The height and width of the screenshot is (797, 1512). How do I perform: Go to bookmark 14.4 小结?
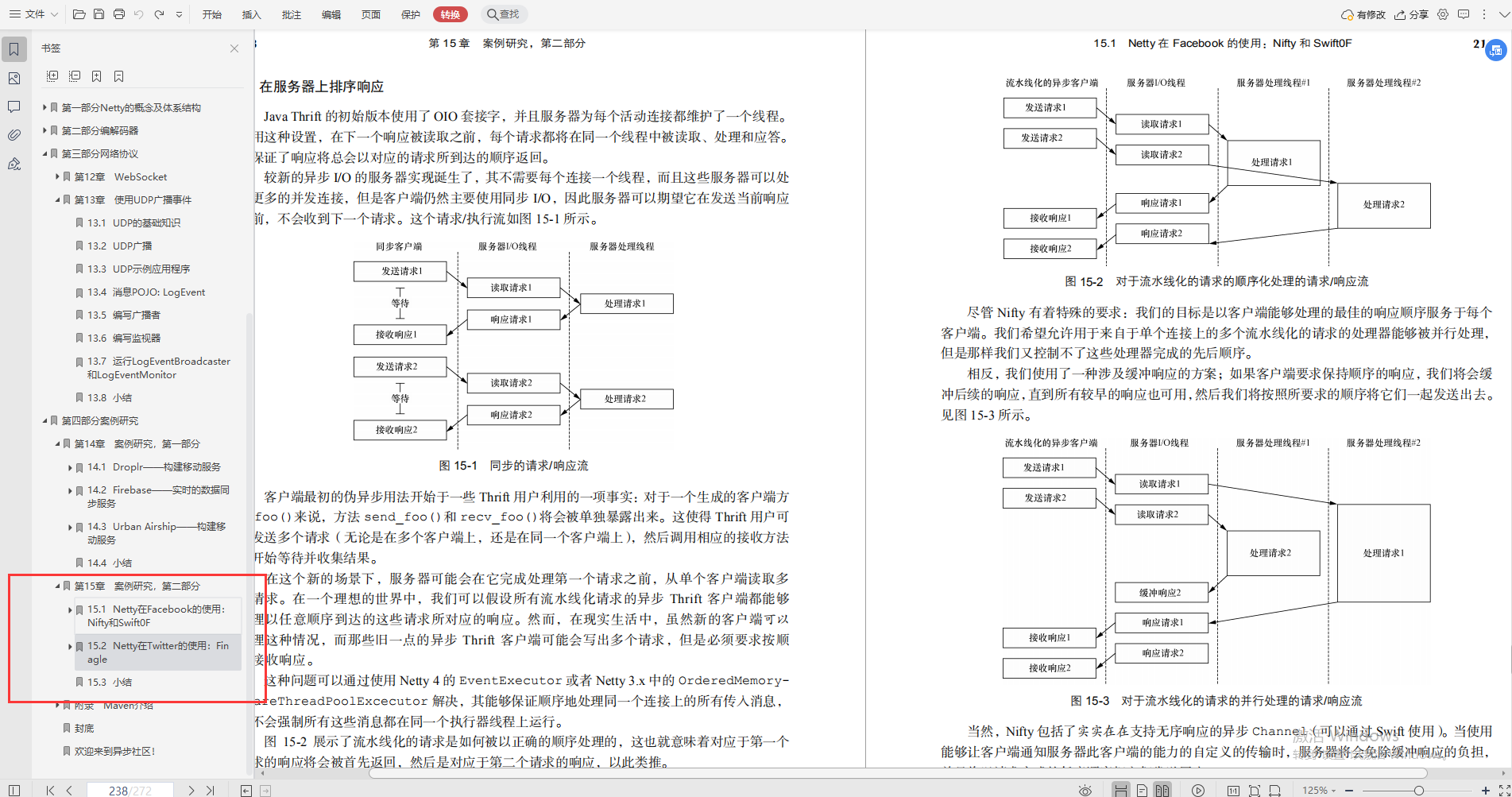(110, 563)
